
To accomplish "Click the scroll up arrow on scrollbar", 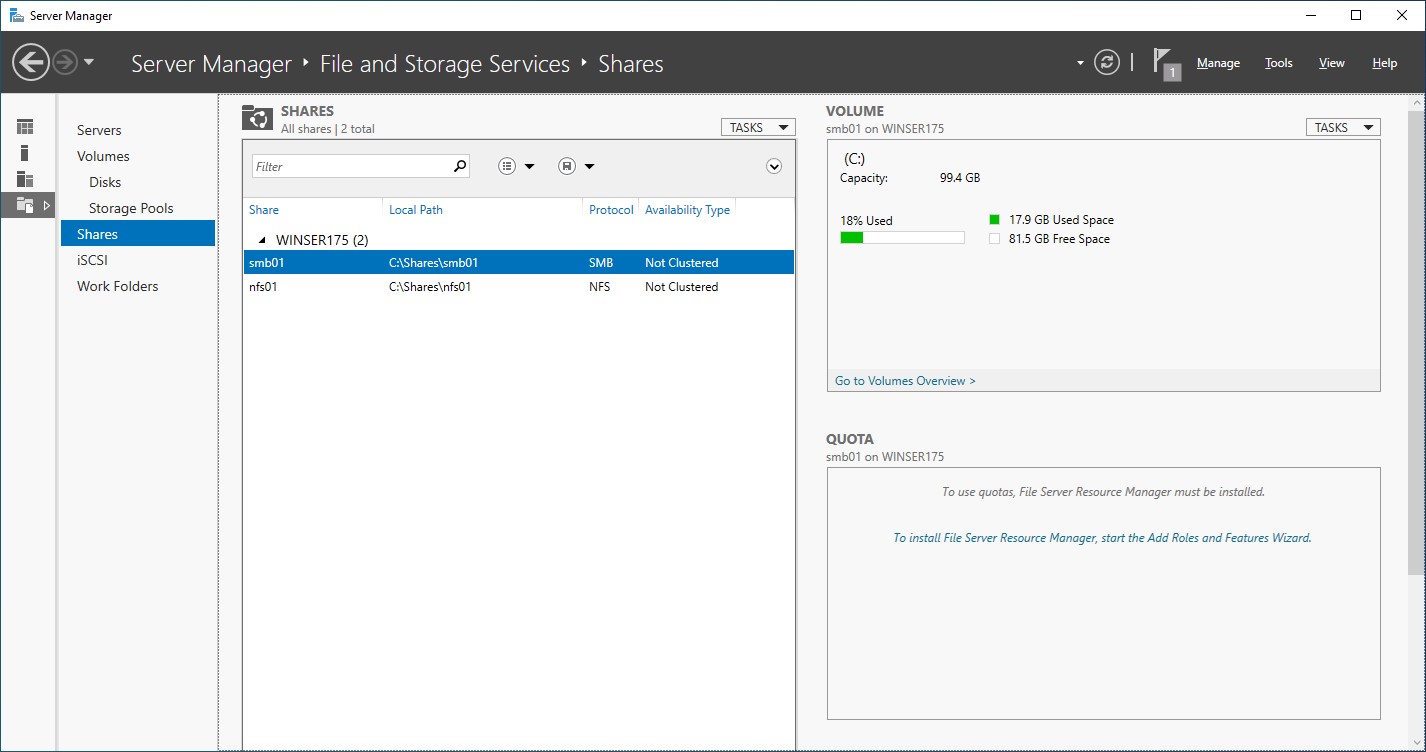I will (1417, 104).
